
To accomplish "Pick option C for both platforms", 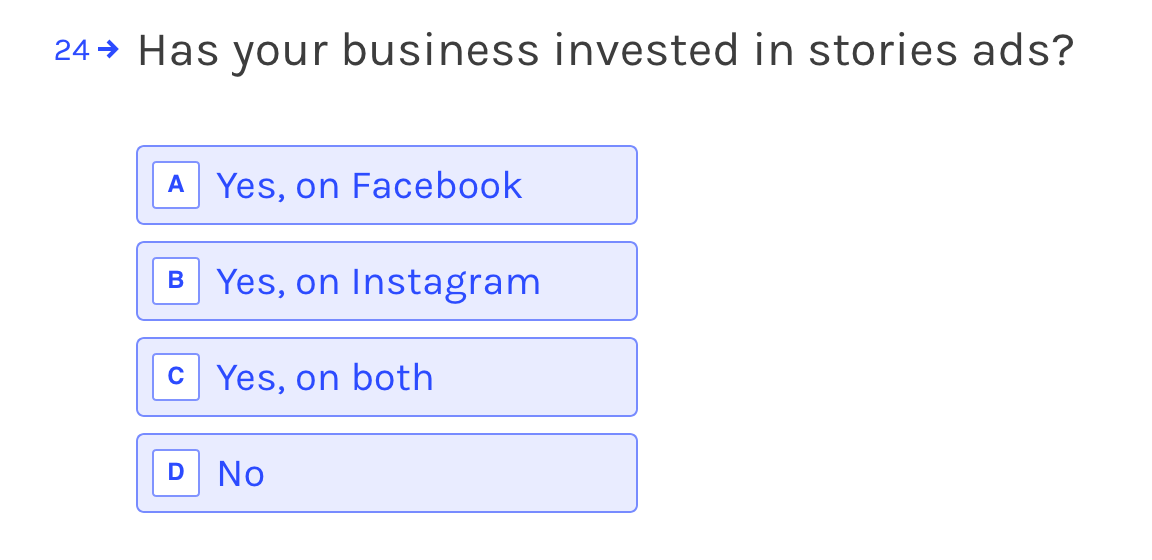I will pyautogui.click(x=386, y=377).
